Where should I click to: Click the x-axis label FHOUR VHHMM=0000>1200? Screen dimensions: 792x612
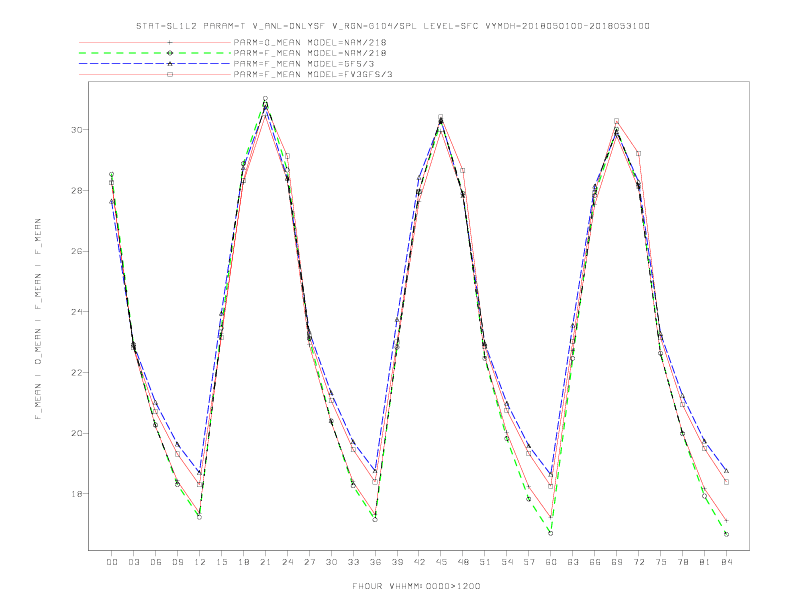tap(416, 586)
